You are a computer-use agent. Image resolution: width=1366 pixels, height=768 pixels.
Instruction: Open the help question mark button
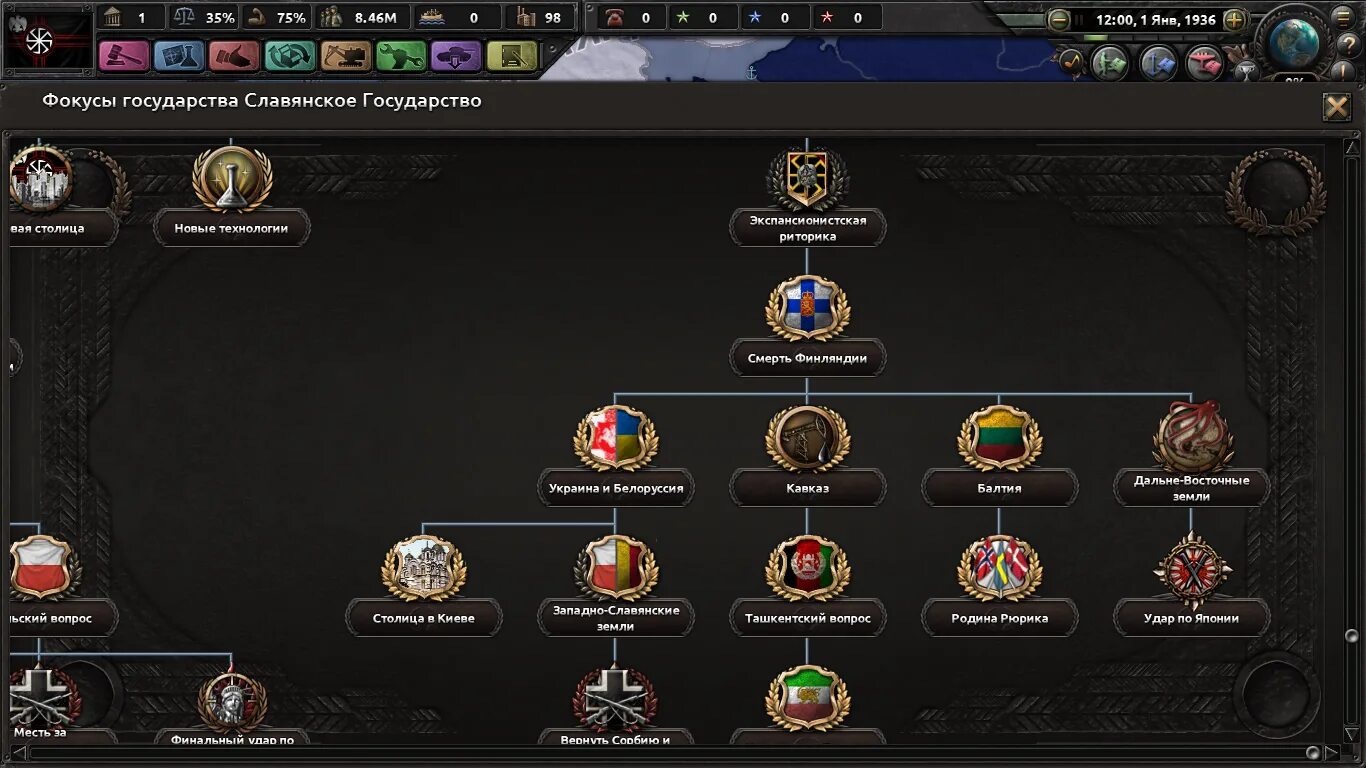tap(1347, 45)
